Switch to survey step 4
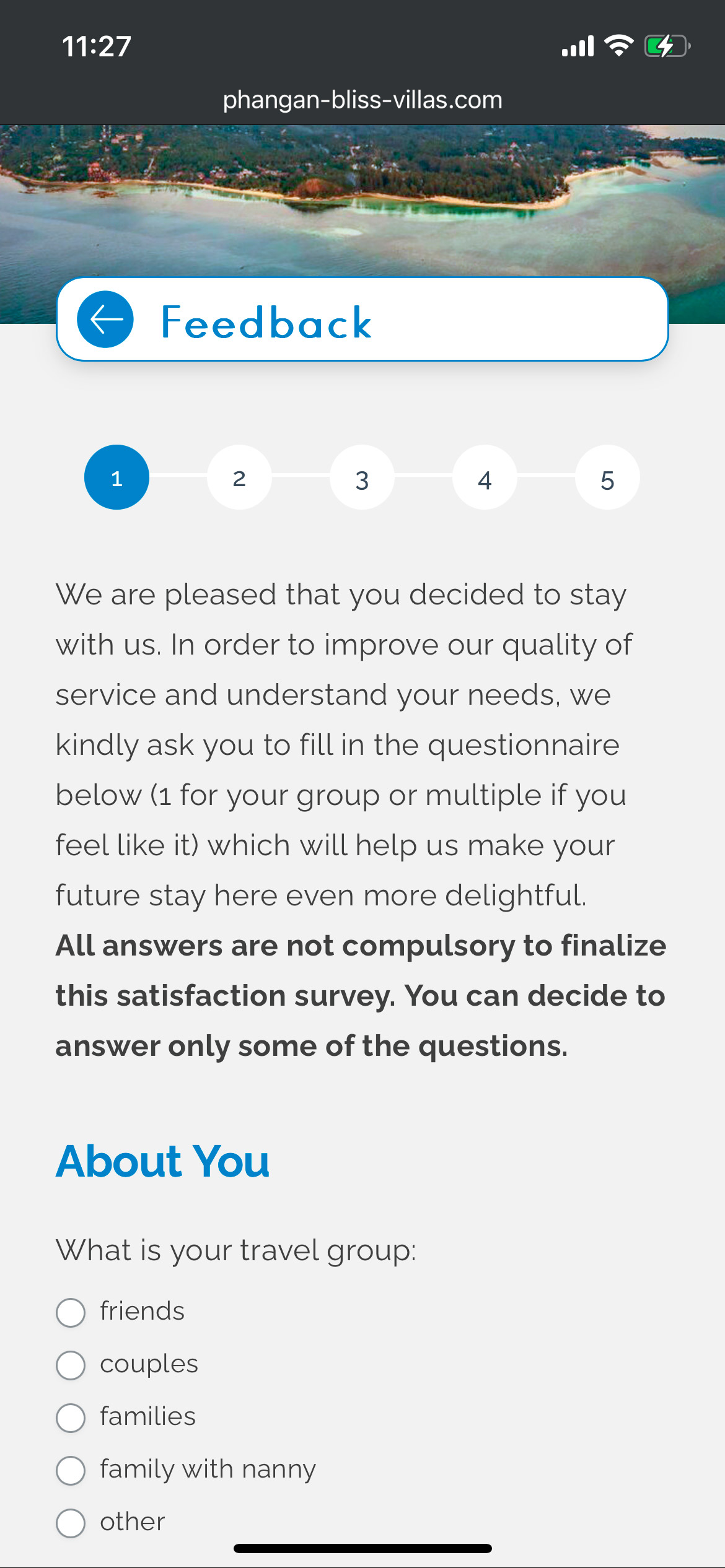 pyautogui.click(x=485, y=477)
